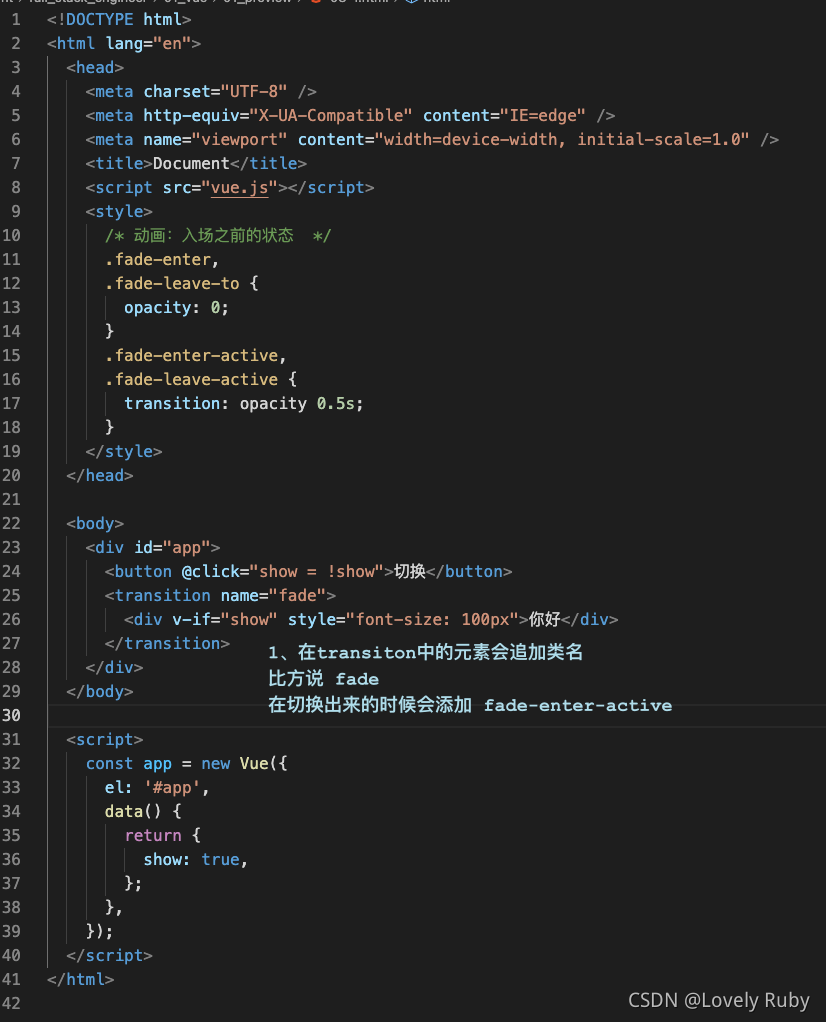
Task: Click the closing </transition> tag
Action: (x=168, y=644)
